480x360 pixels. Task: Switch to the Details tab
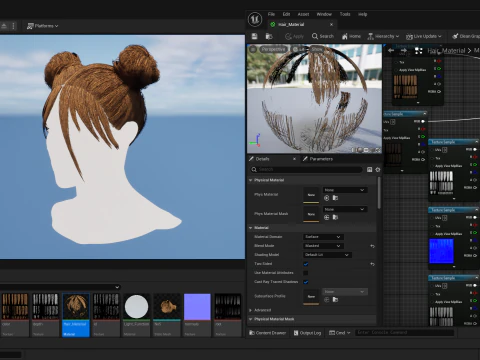click(x=262, y=159)
